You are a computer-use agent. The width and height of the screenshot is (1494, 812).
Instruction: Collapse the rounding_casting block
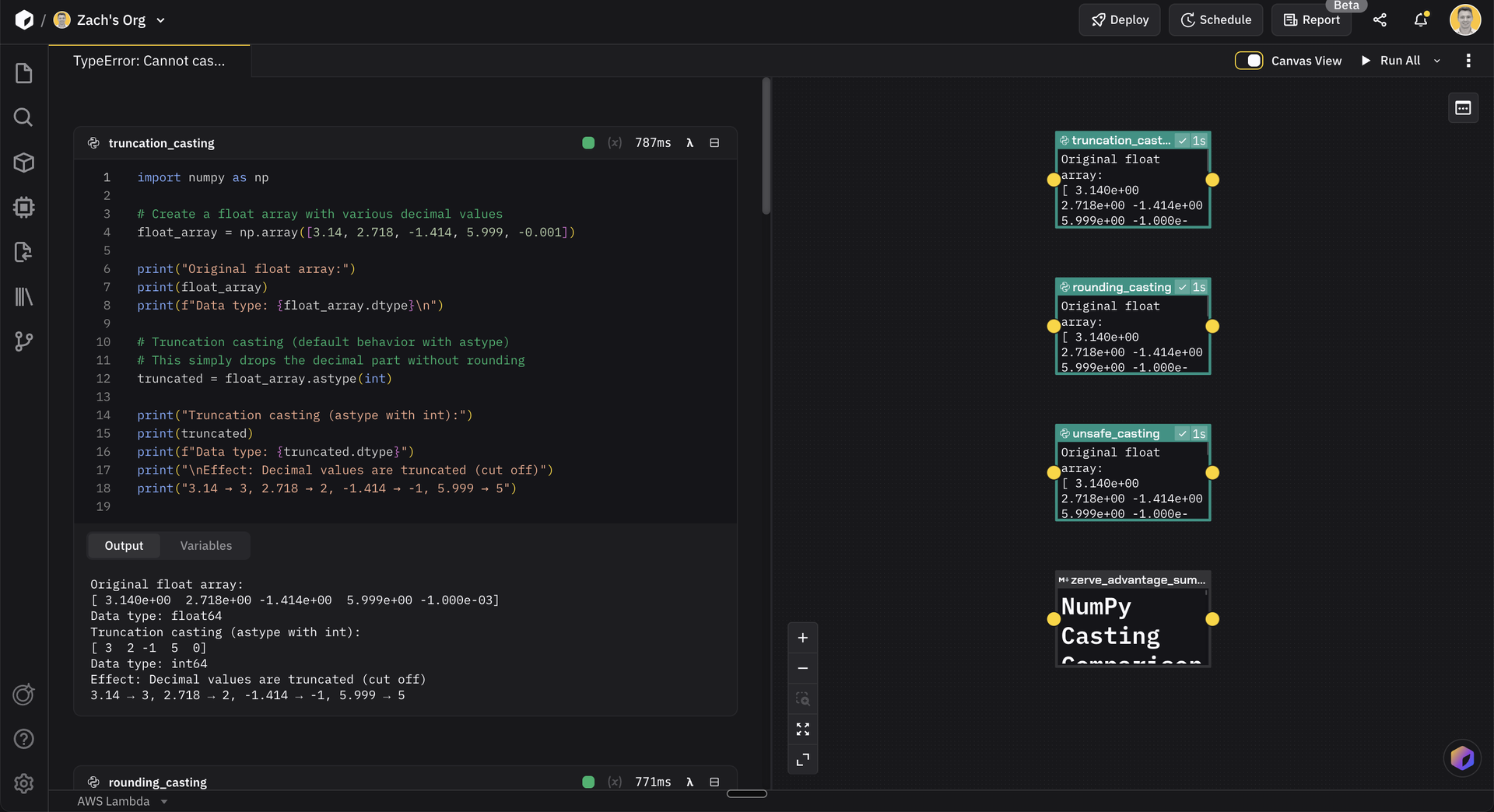pyautogui.click(x=714, y=782)
